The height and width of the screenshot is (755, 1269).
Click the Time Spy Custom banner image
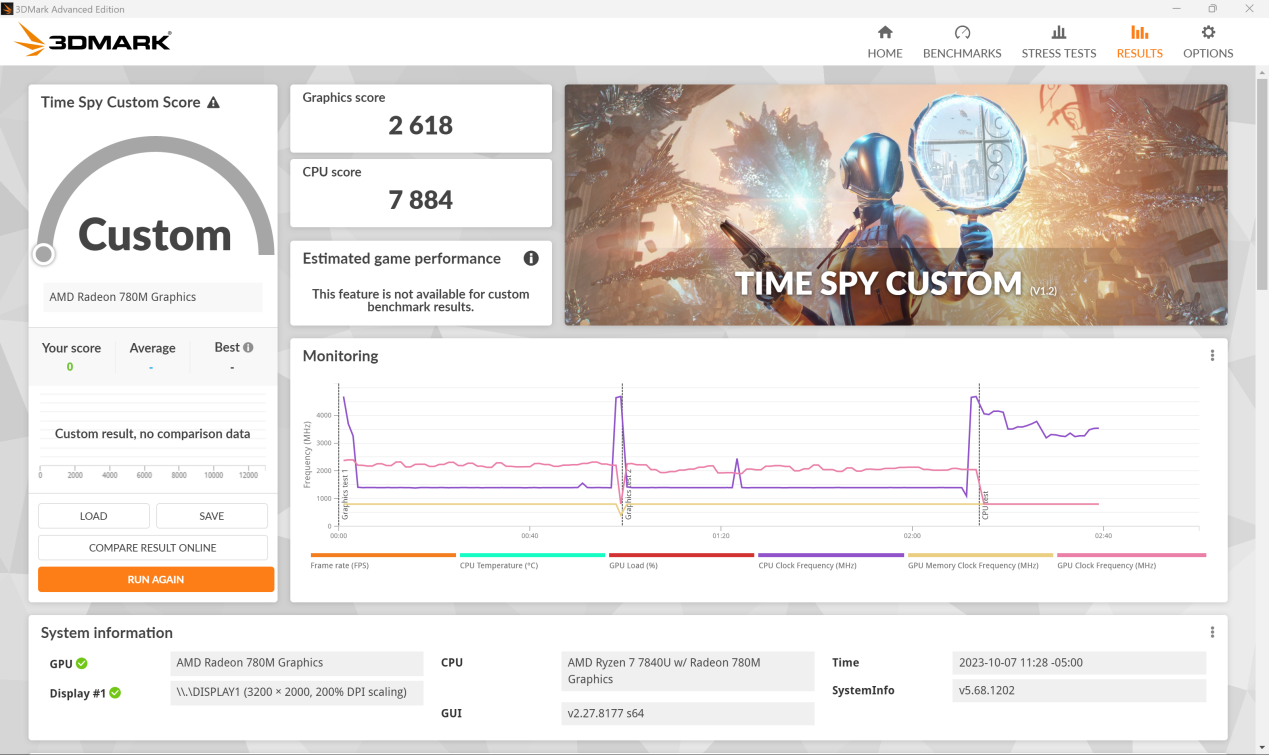(895, 205)
